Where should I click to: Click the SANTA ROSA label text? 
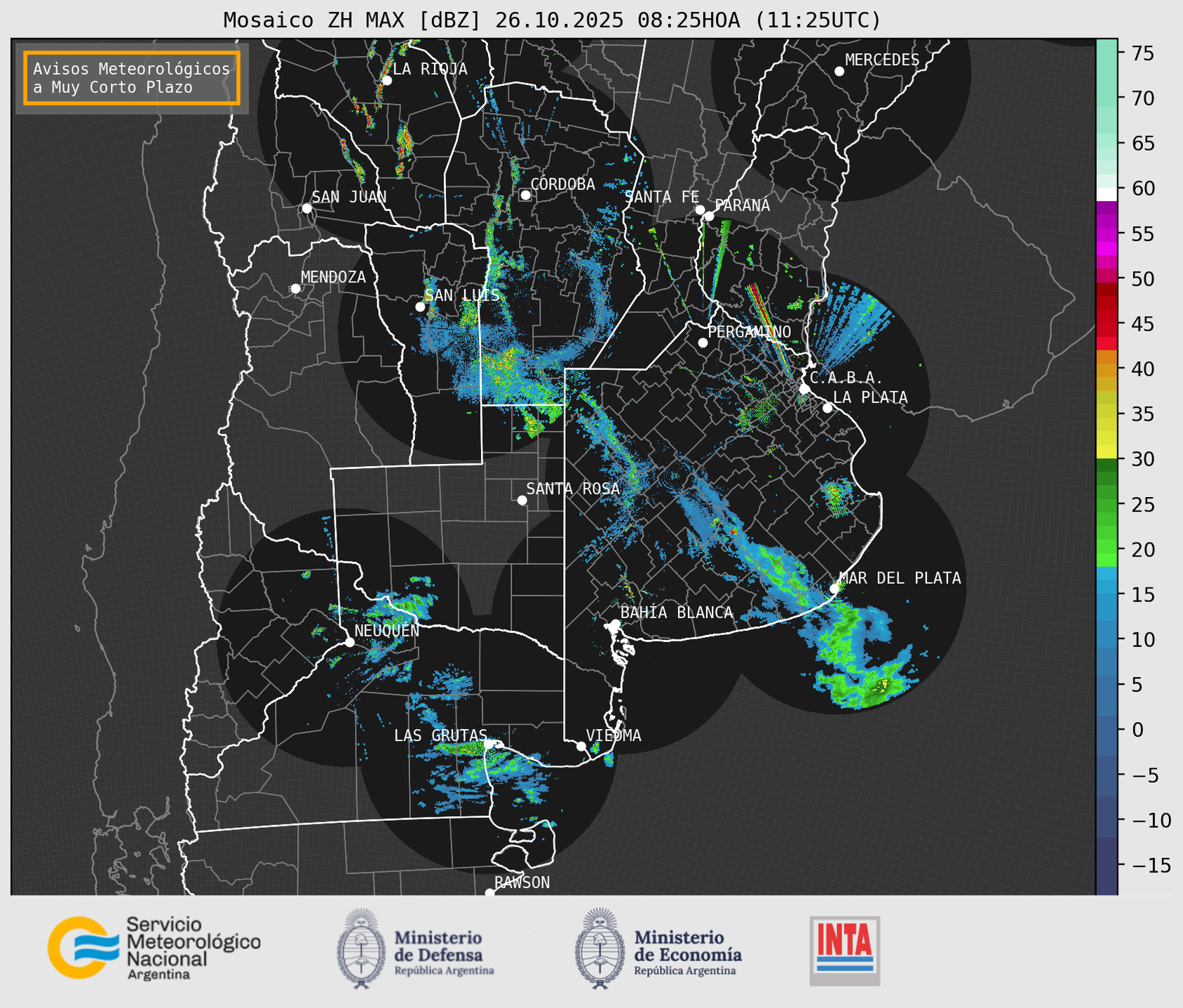(x=573, y=489)
